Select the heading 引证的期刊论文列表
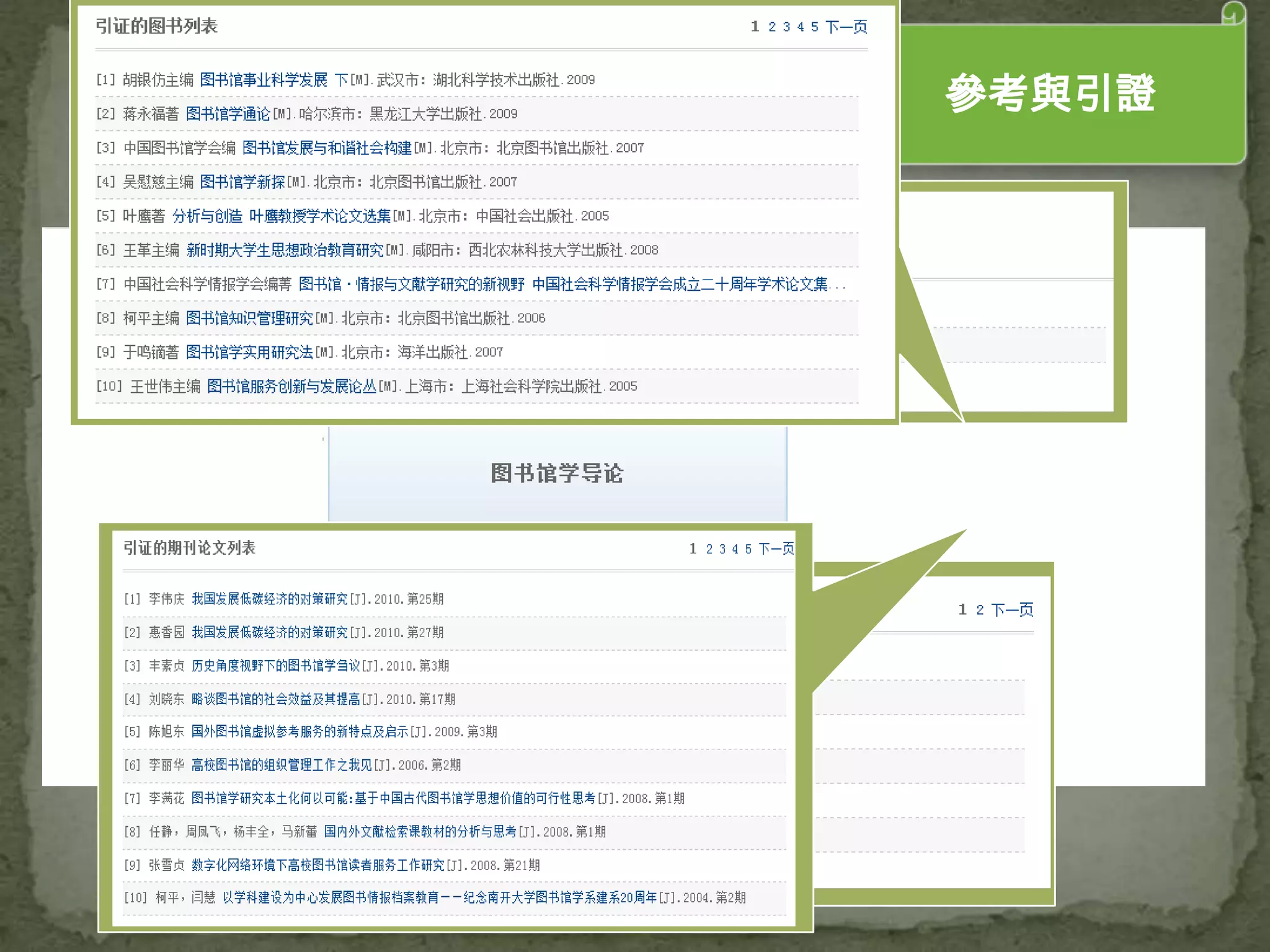This screenshot has width=1270, height=952. coord(189,548)
